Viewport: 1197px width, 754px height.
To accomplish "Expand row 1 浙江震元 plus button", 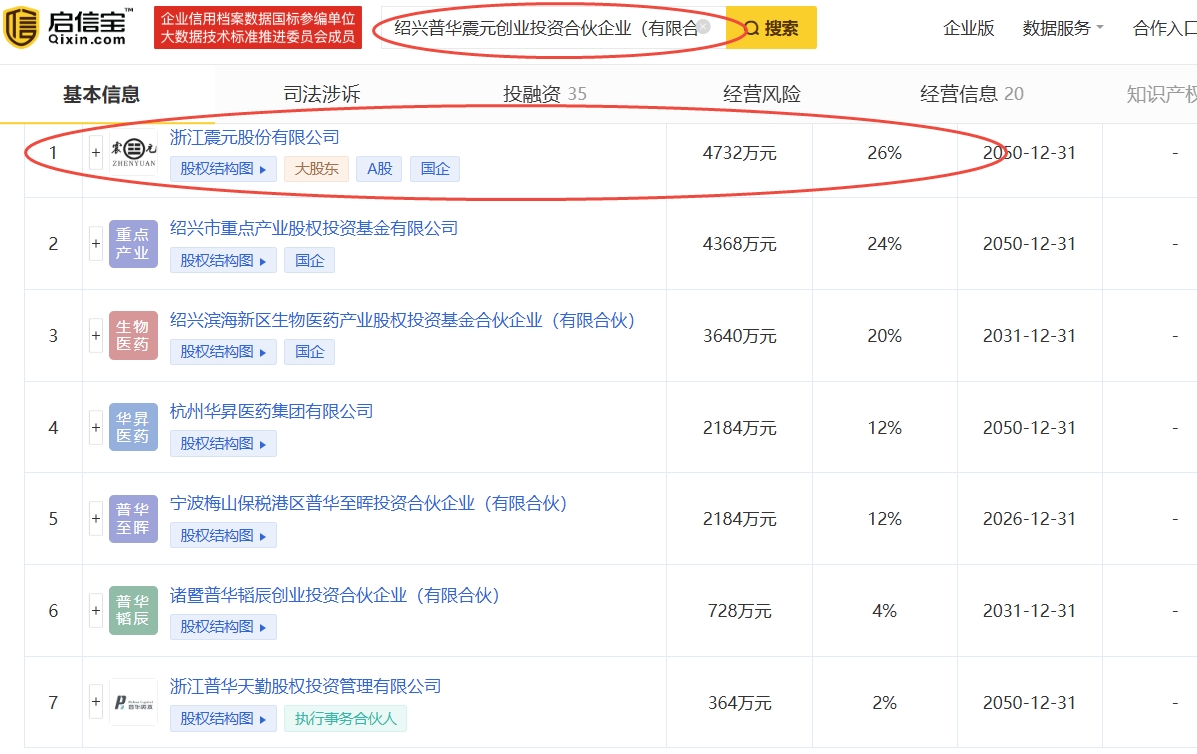I will (95, 153).
